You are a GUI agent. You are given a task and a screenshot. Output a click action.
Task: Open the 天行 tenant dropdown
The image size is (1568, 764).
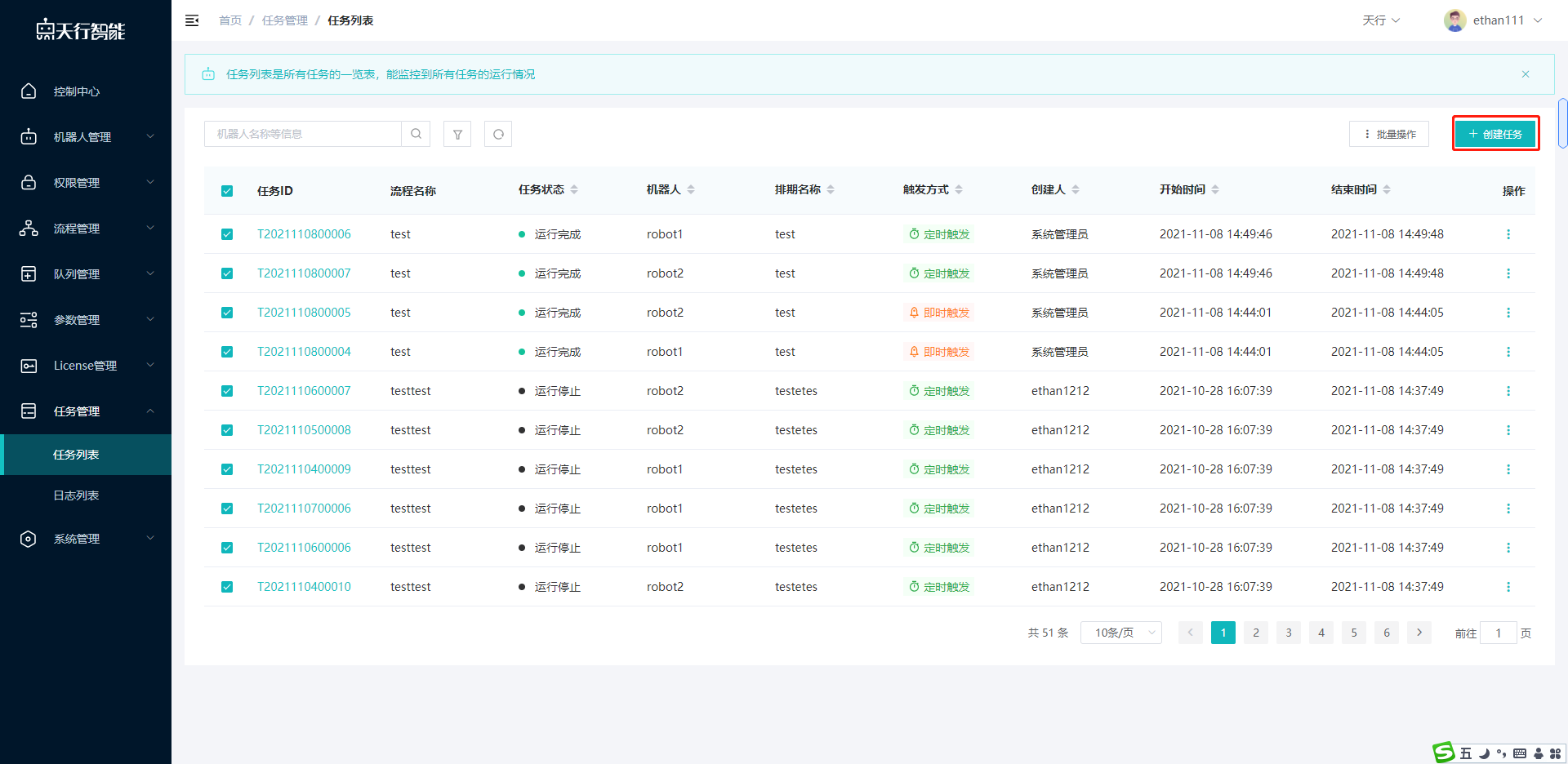coord(1381,20)
